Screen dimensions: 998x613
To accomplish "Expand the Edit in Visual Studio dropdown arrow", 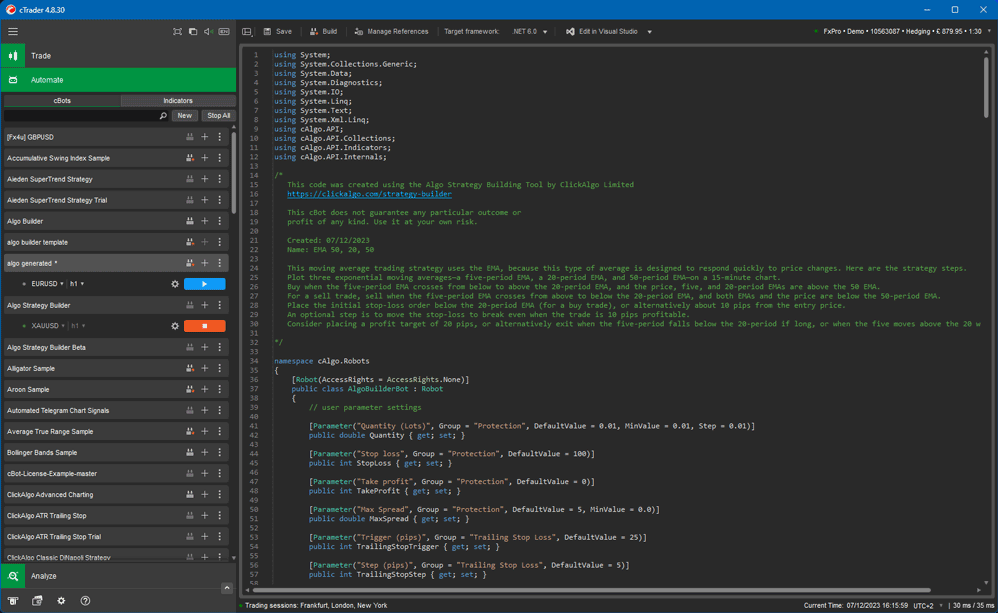I will [x=649, y=32].
